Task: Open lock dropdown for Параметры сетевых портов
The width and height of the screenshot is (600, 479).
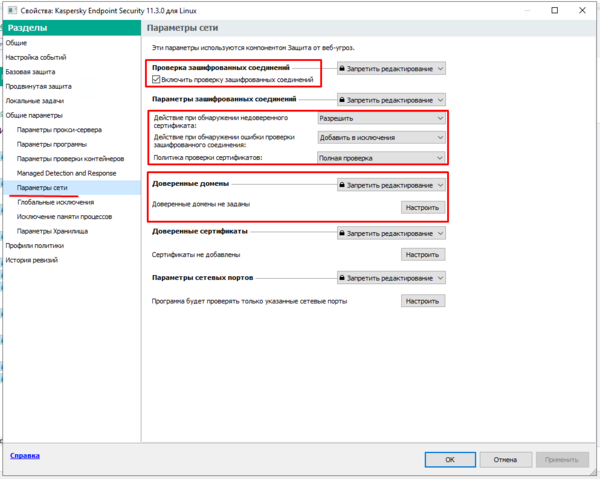Action: click(x=391, y=278)
